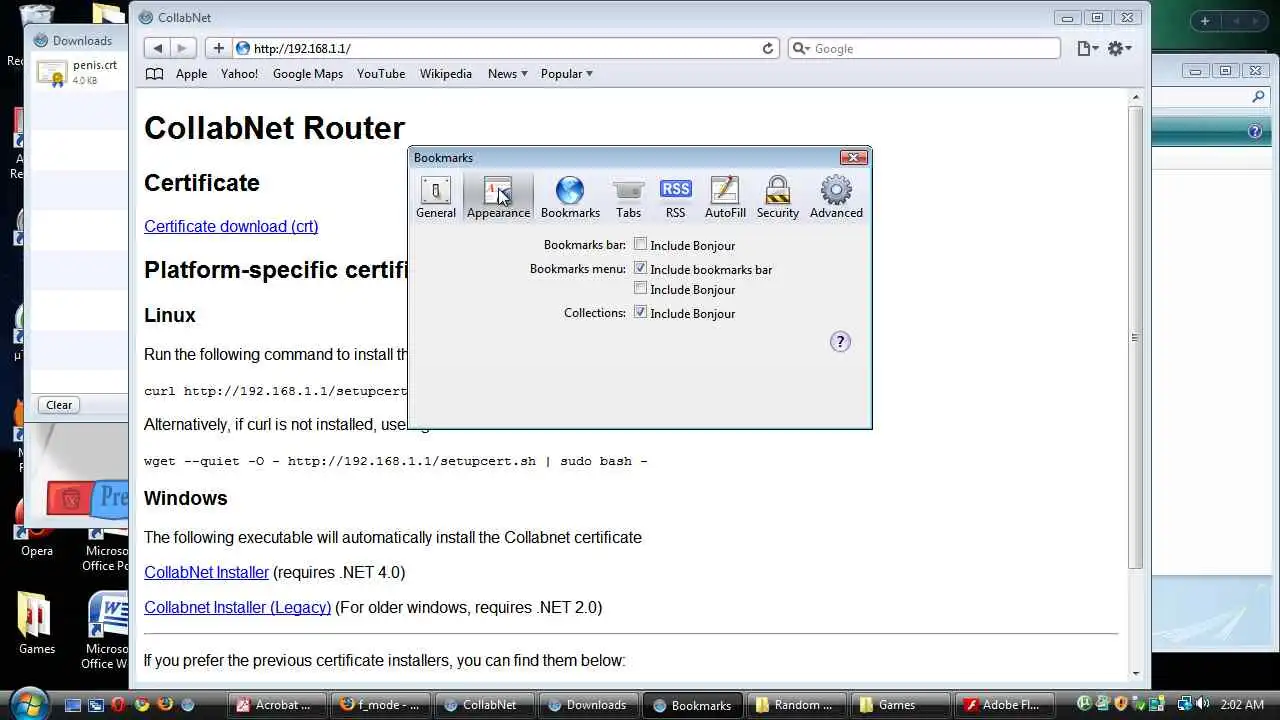Open the Google Maps bookmark
1280x720 pixels.
coord(308,74)
